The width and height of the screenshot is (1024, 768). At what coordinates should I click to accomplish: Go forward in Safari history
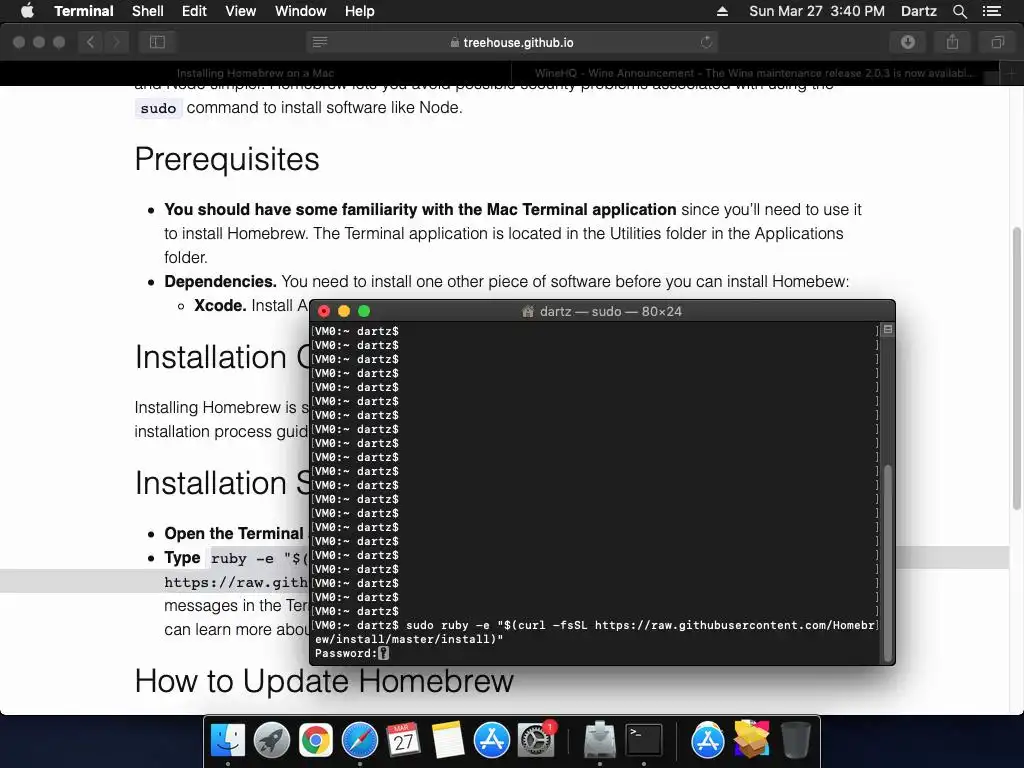coord(116,42)
